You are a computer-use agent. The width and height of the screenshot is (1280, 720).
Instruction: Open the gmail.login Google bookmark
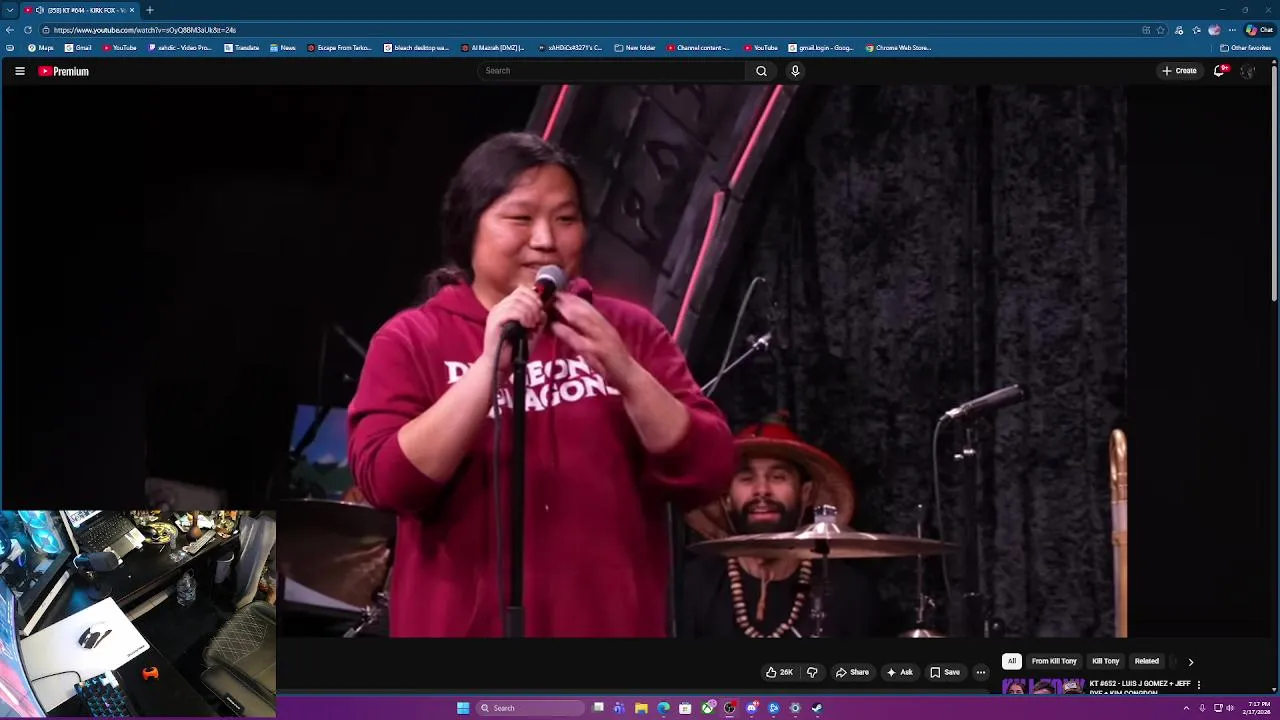pos(821,48)
